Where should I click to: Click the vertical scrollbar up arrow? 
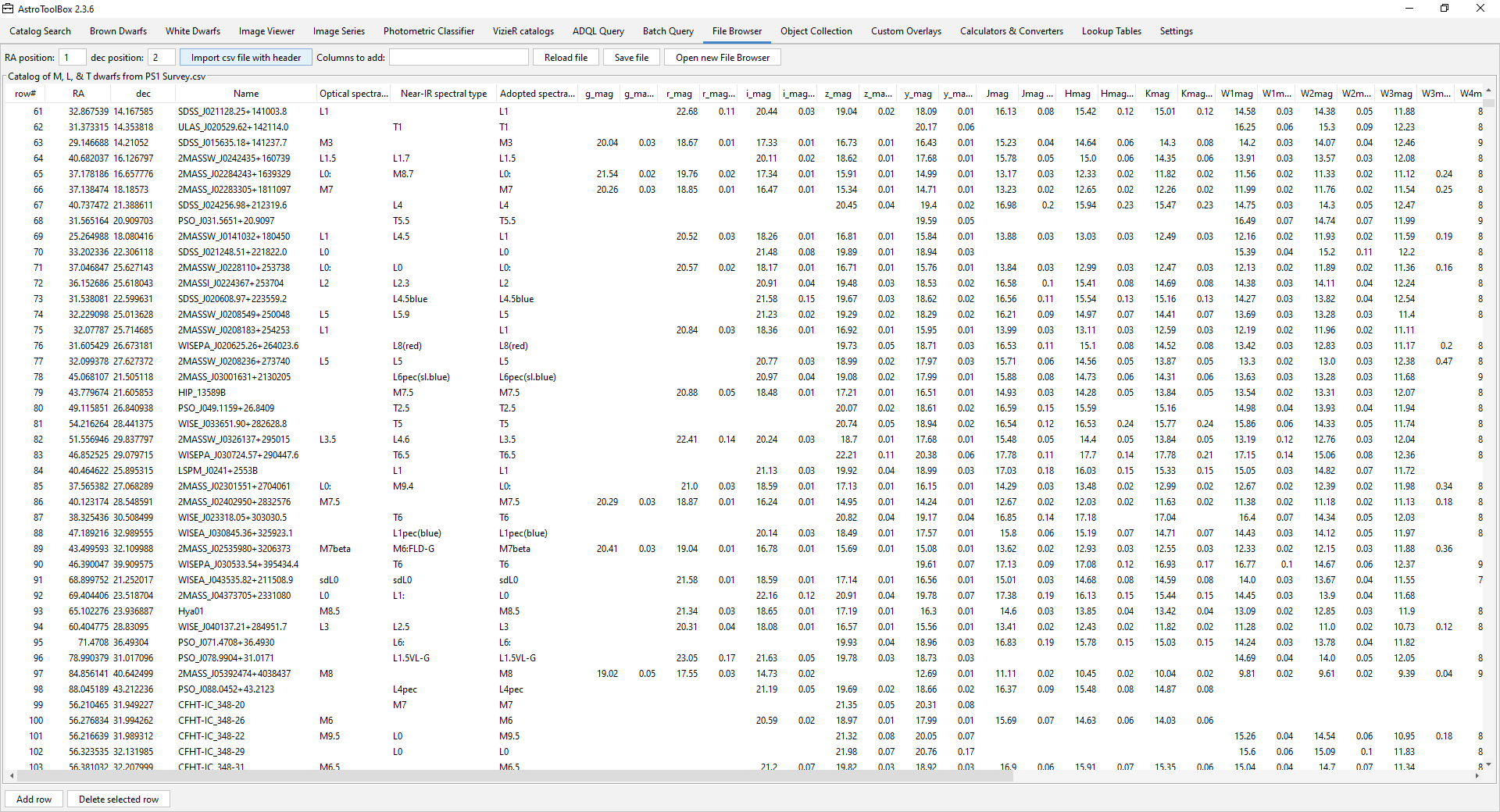1488,91
